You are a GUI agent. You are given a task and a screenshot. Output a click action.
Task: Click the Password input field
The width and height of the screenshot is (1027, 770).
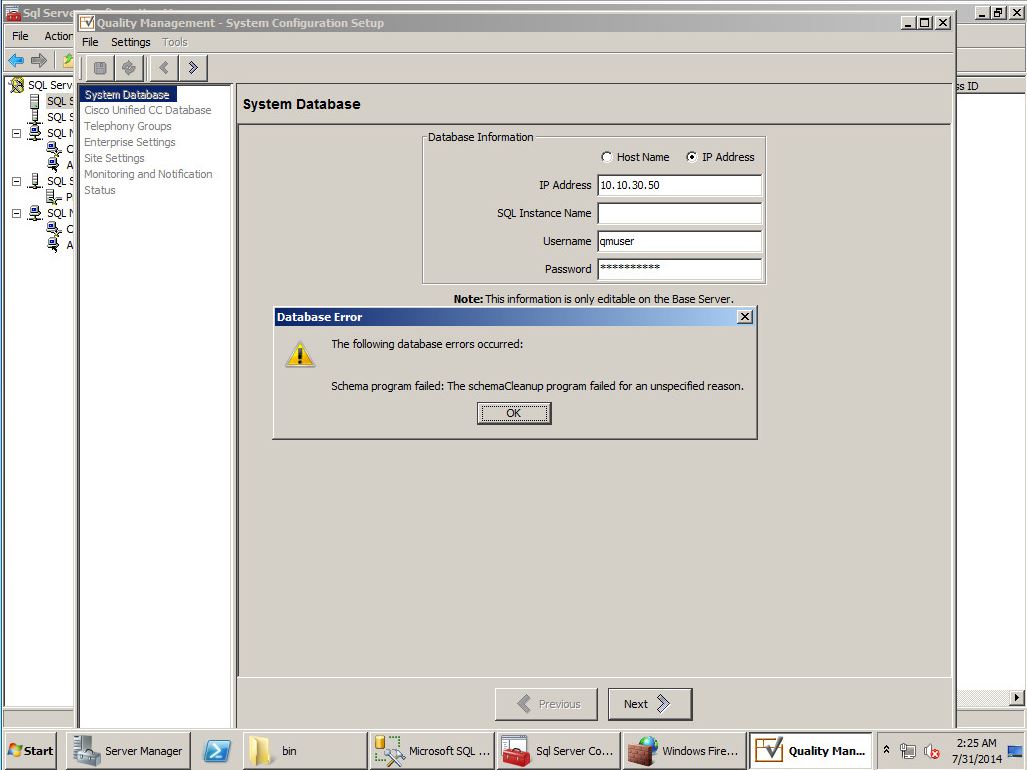point(680,269)
